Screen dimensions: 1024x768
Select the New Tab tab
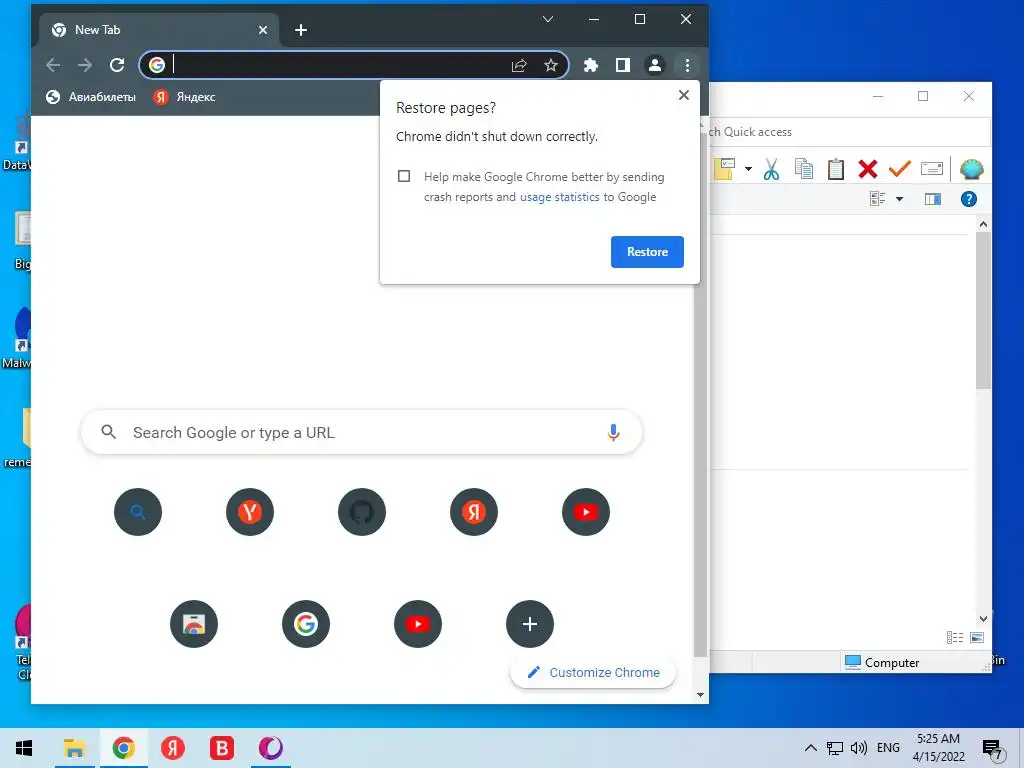click(x=159, y=30)
